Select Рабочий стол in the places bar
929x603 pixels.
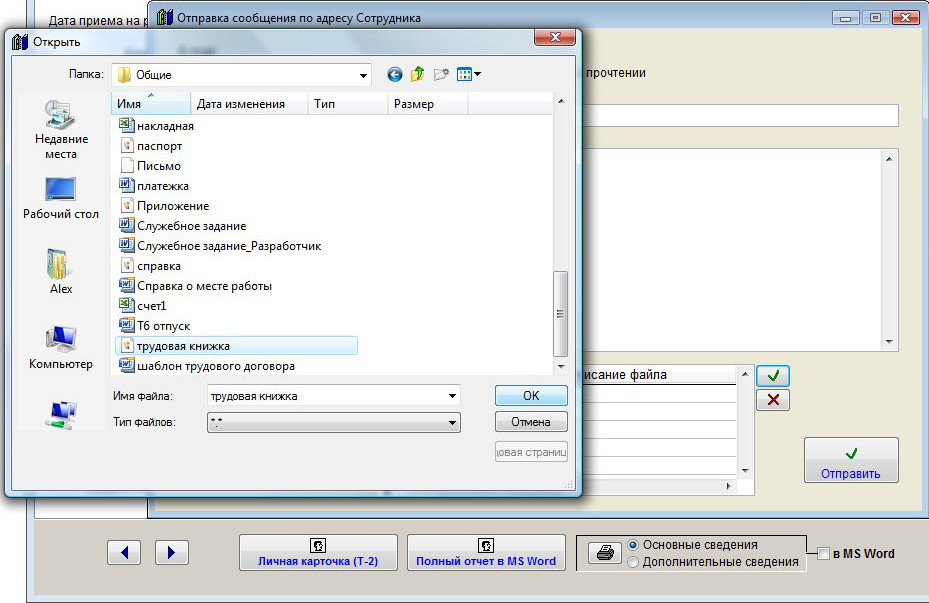(x=61, y=199)
